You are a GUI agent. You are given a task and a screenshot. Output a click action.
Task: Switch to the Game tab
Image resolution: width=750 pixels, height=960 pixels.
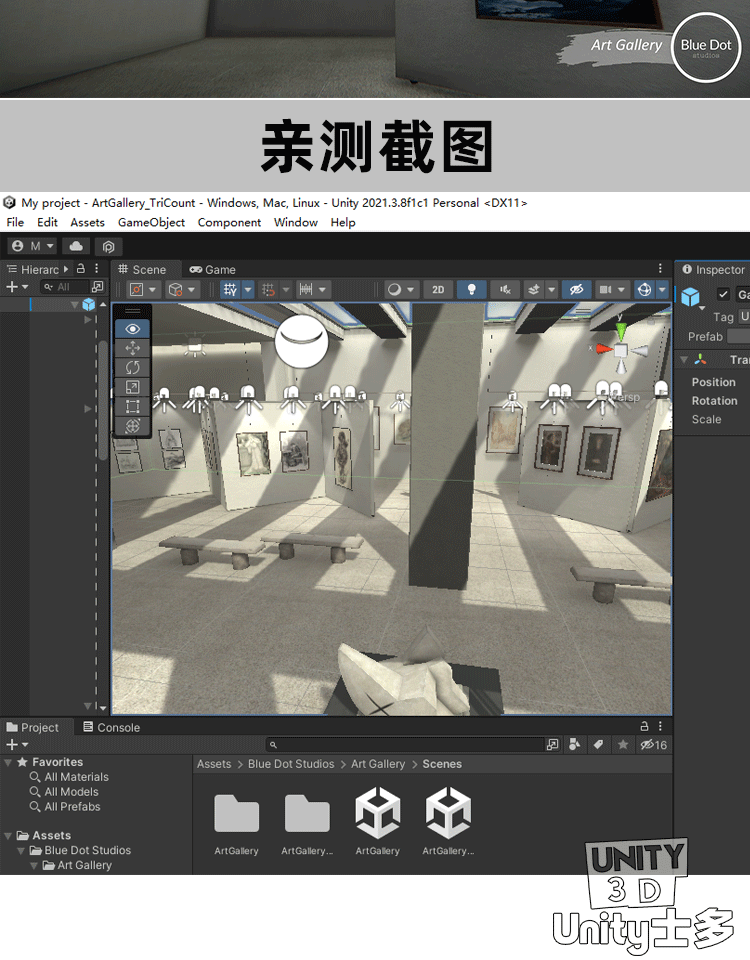click(212, 269)
